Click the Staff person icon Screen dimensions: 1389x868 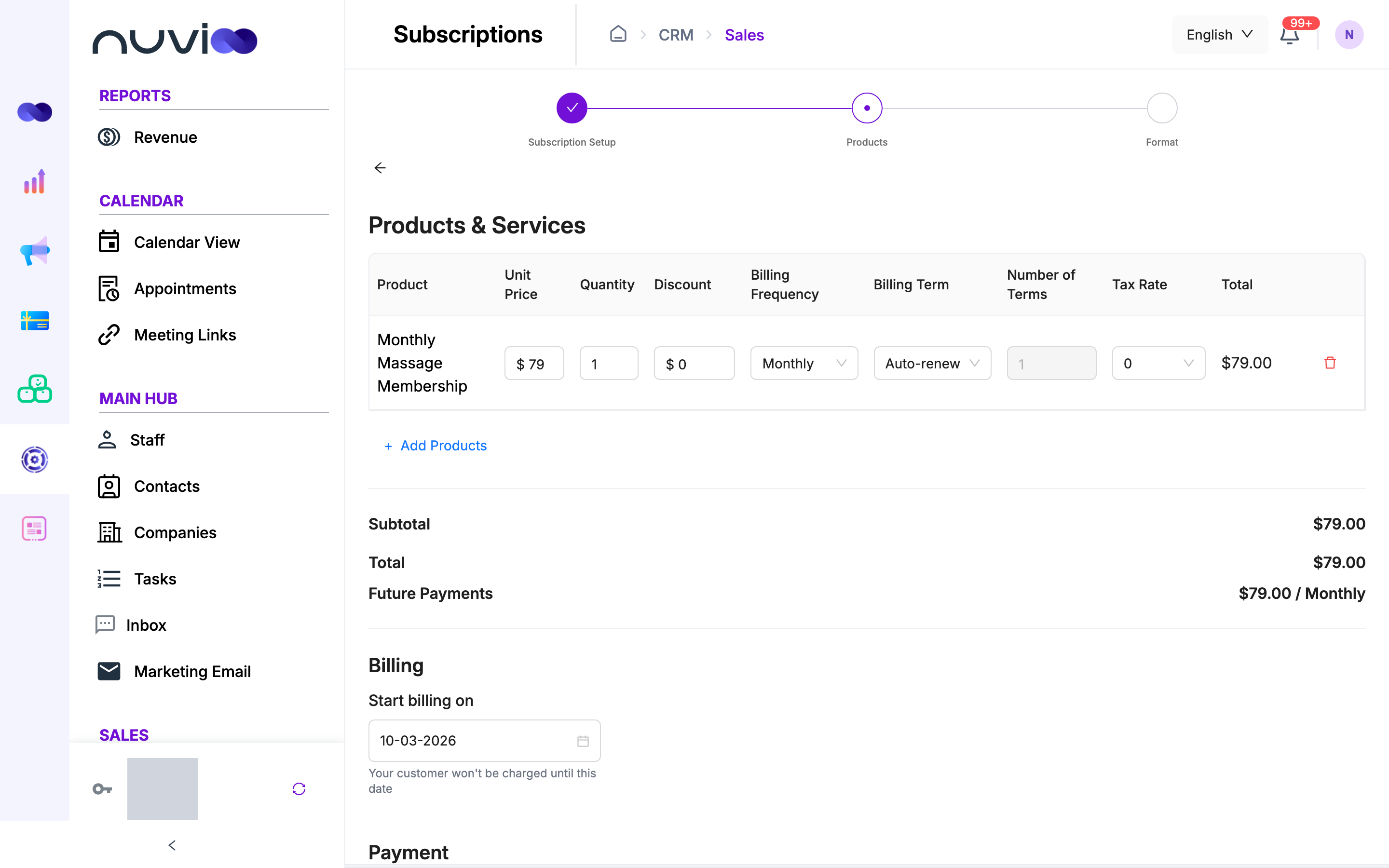click(x=107, y=440)
